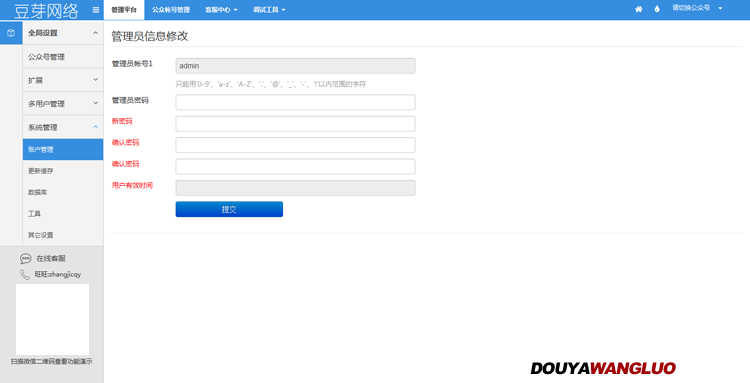Switch to the 管理平台 tab
Image resolution: width=750 pixels, height=383 pixels.
tap(124, 10)
